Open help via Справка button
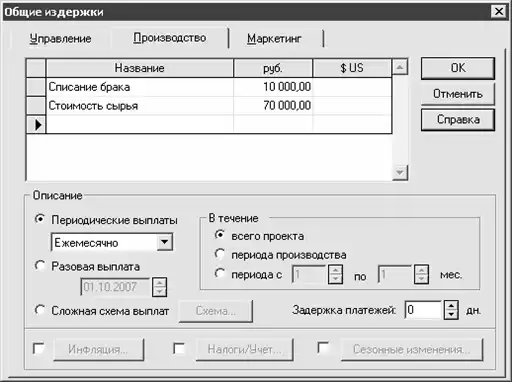The width and height of the screenshot is (512, 382). tap(458, 120)
